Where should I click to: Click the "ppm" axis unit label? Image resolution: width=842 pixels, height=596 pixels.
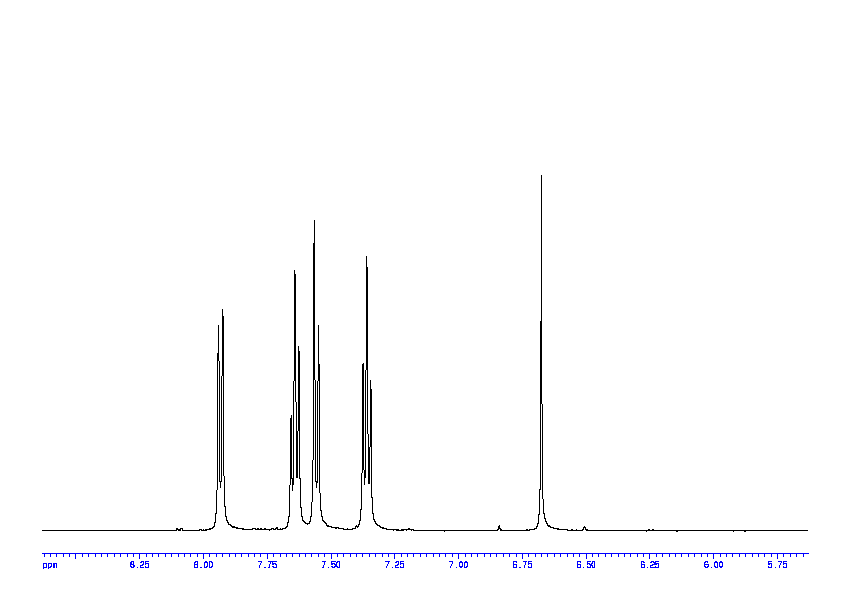pyautogui.click(x=49, y=565)
